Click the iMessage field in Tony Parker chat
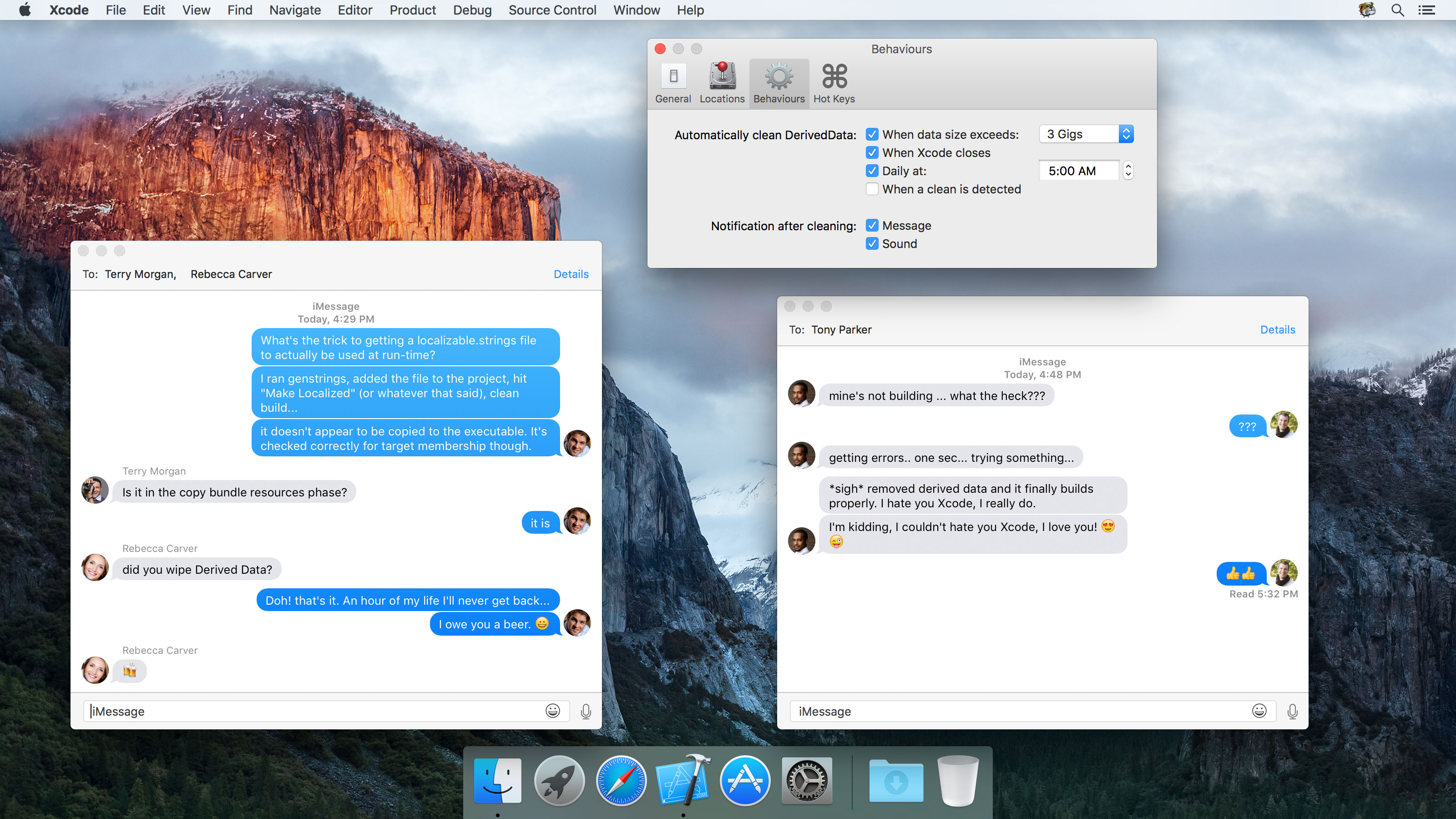The width and height of the screenshot is (1456, 819). point(1033,711)
